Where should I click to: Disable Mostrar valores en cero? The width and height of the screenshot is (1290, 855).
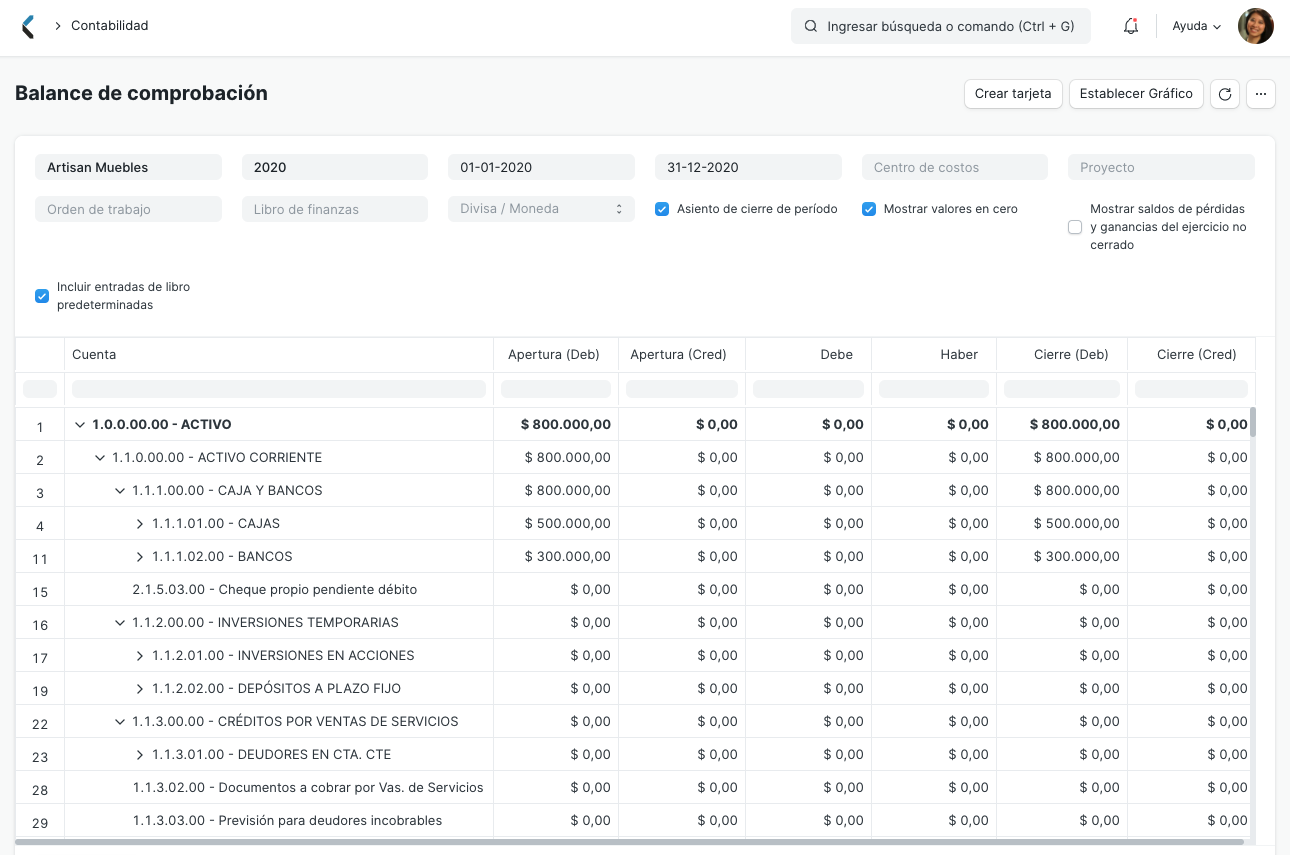869,209
